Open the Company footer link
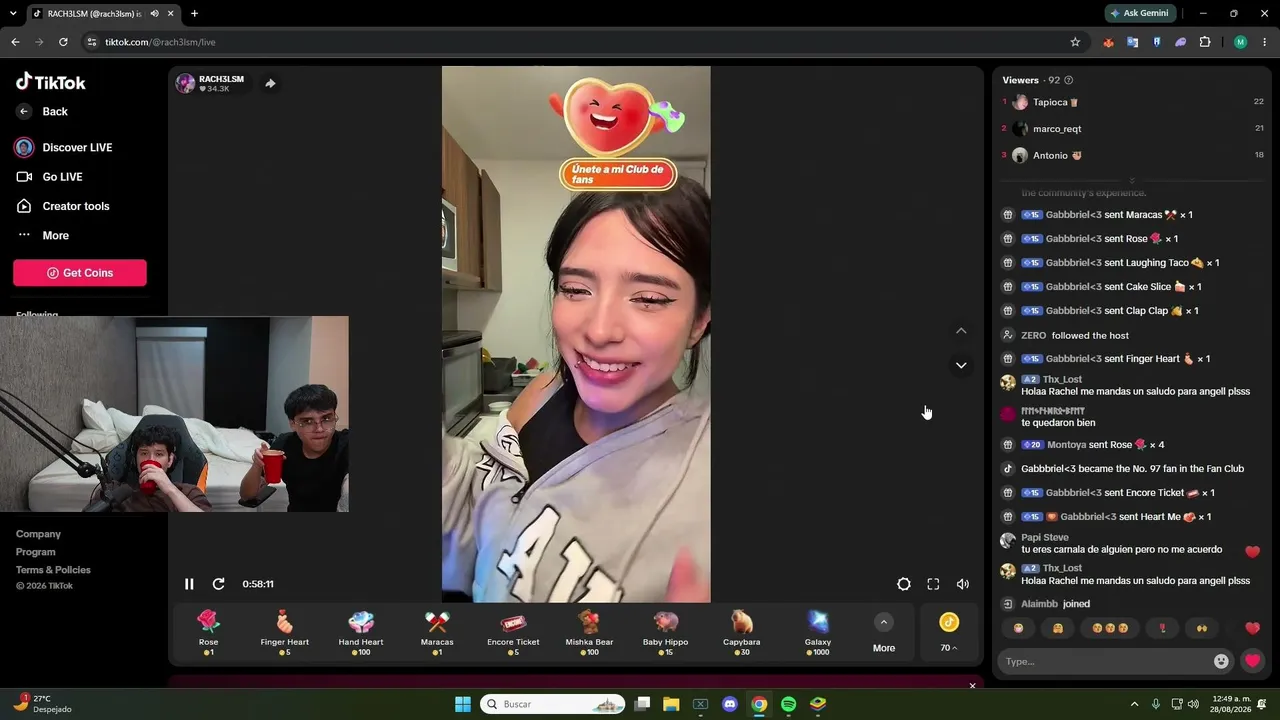This screenshot has width=1280, height=720. 38,534
